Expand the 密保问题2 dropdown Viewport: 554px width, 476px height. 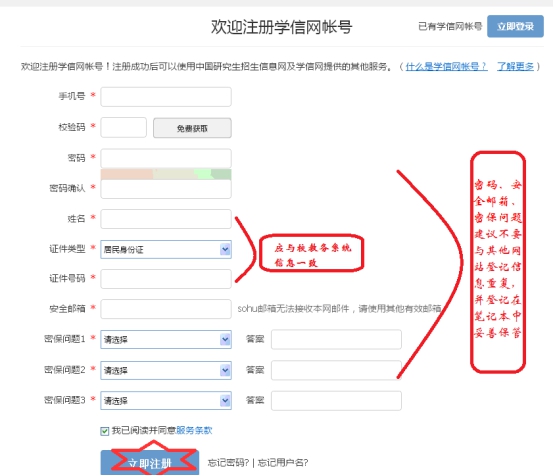tap(166, 370)
